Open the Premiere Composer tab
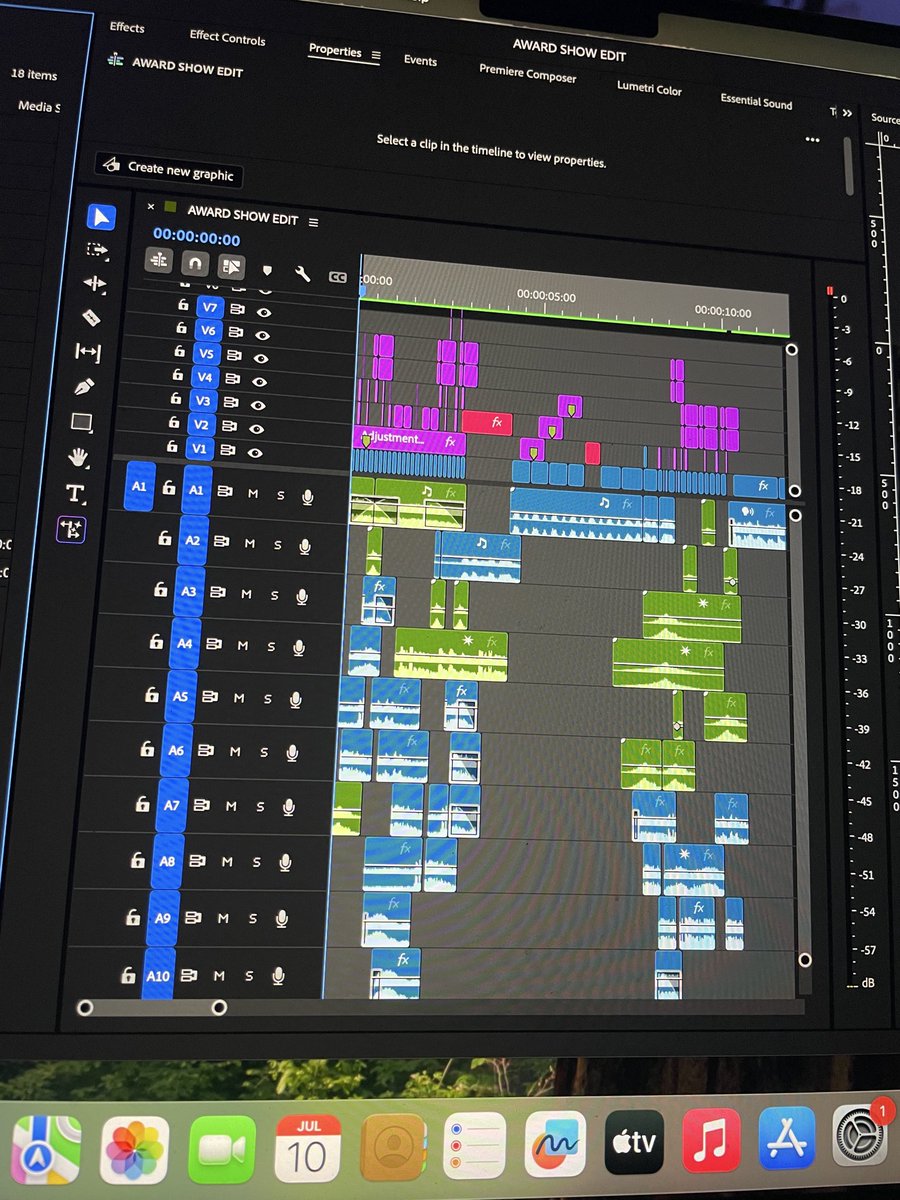The height and width of the screenshot is (1200, 900). [x=528, y=73]
